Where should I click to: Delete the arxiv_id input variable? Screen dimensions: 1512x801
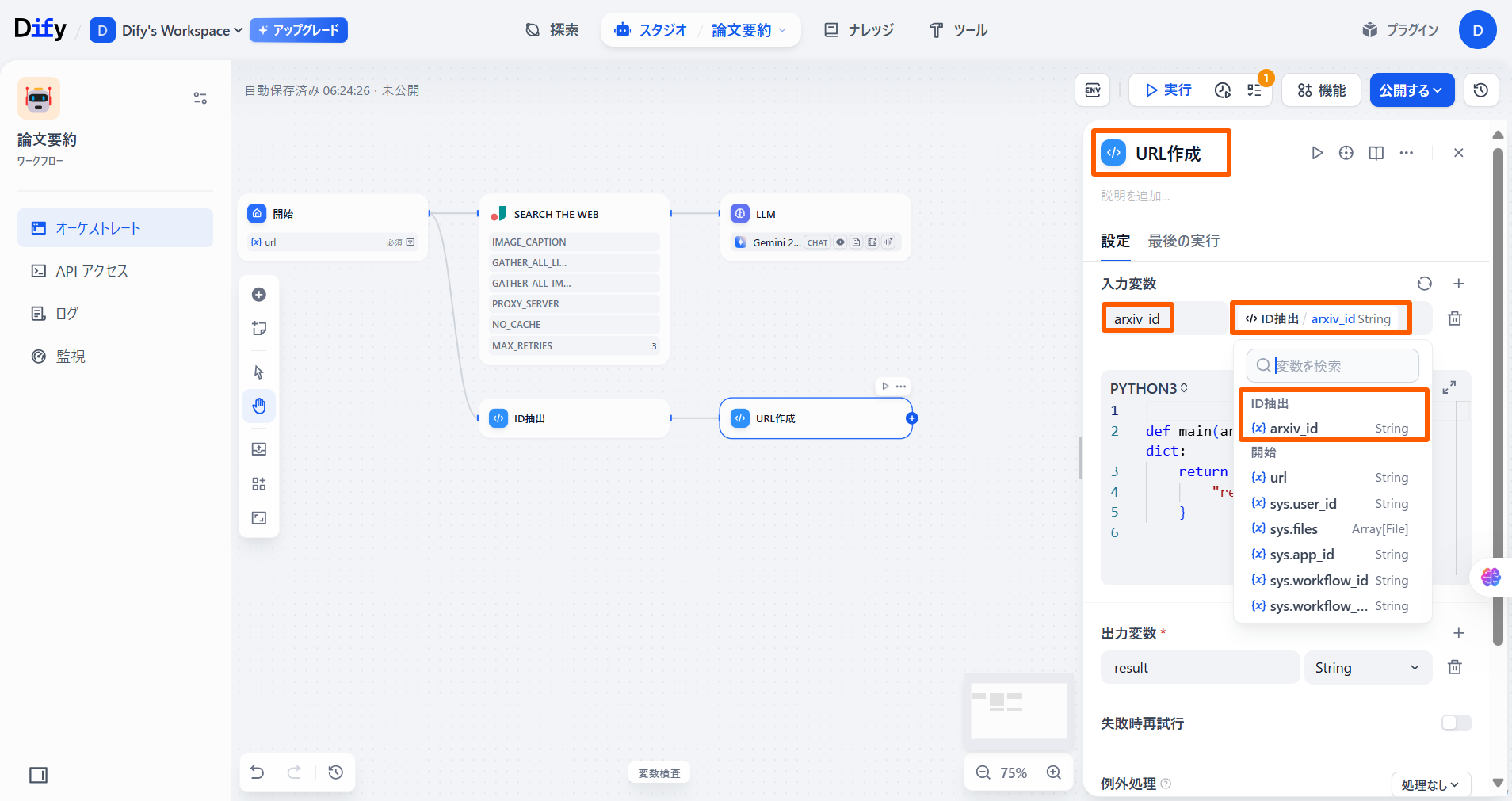(1454, 318)
